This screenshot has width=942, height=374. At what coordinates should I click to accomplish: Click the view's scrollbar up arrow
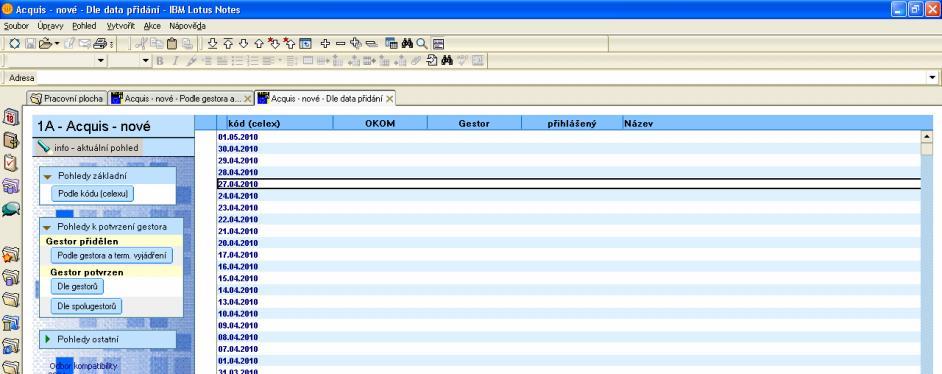click(x=926, y=137)
